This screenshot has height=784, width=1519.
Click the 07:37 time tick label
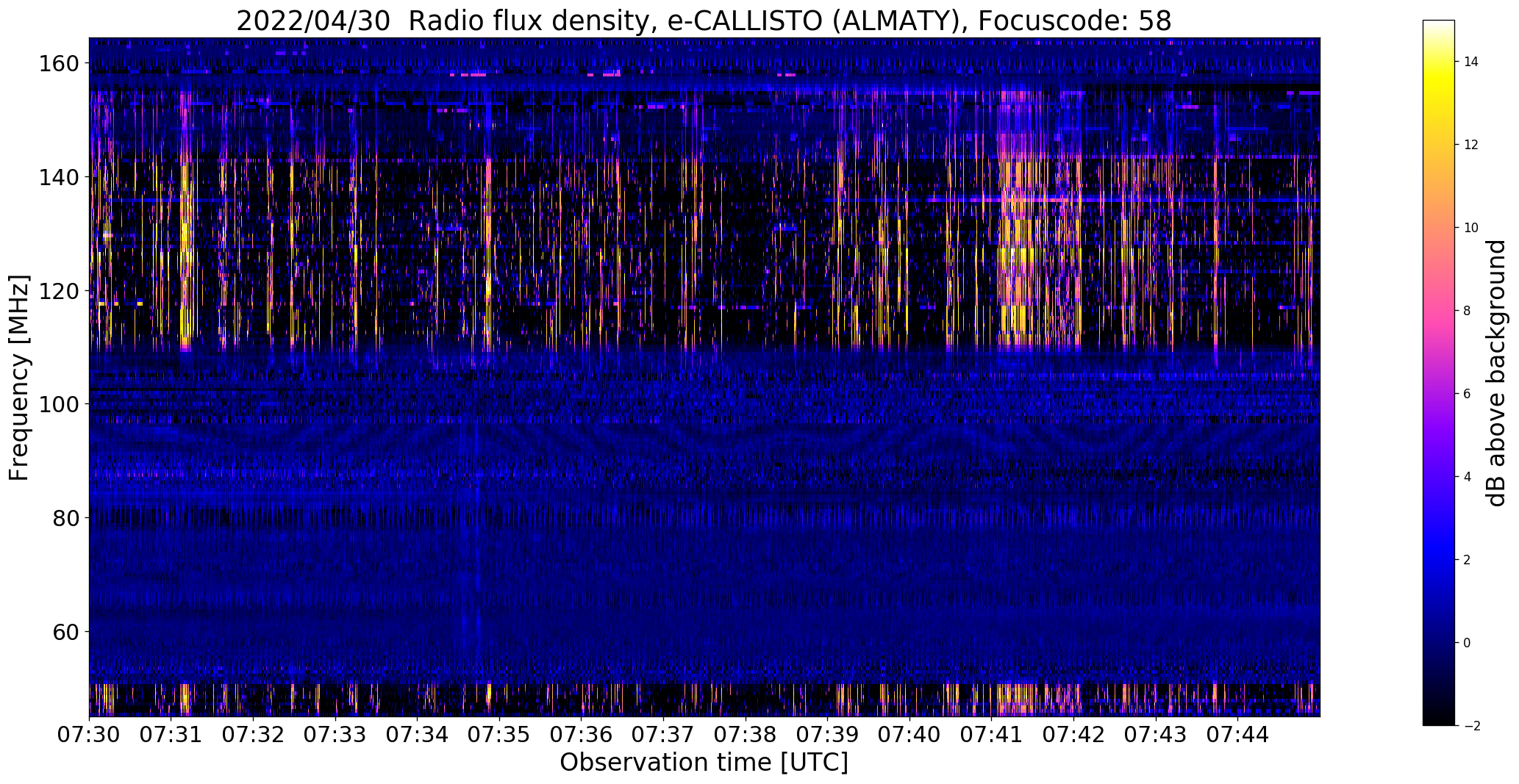point(664,734)
